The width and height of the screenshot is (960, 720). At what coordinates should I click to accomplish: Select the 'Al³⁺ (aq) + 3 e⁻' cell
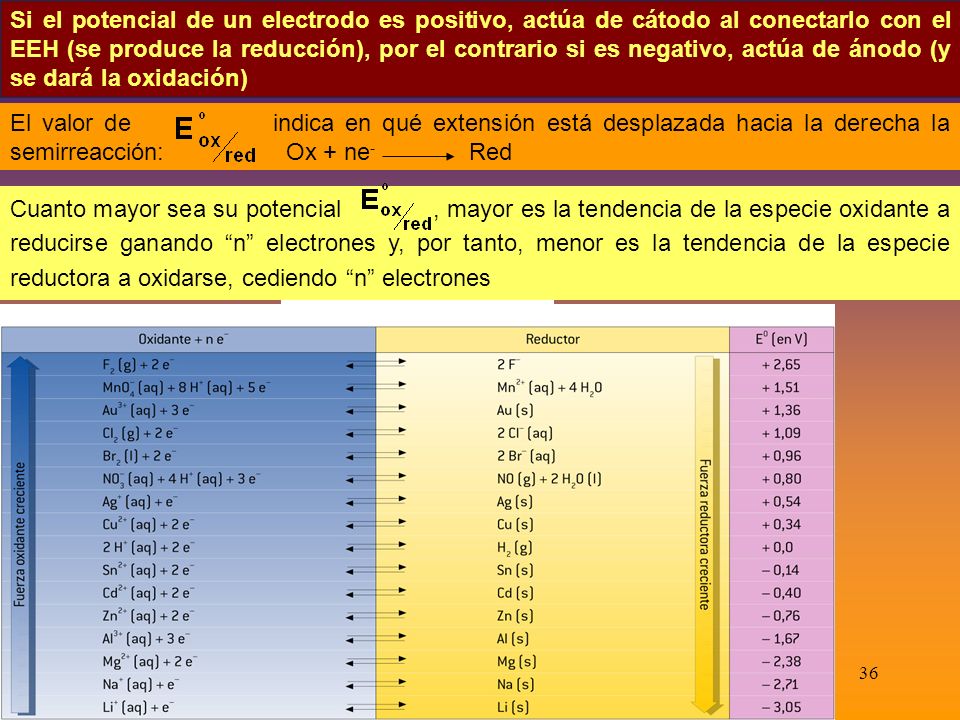click(x=146, y=639)
